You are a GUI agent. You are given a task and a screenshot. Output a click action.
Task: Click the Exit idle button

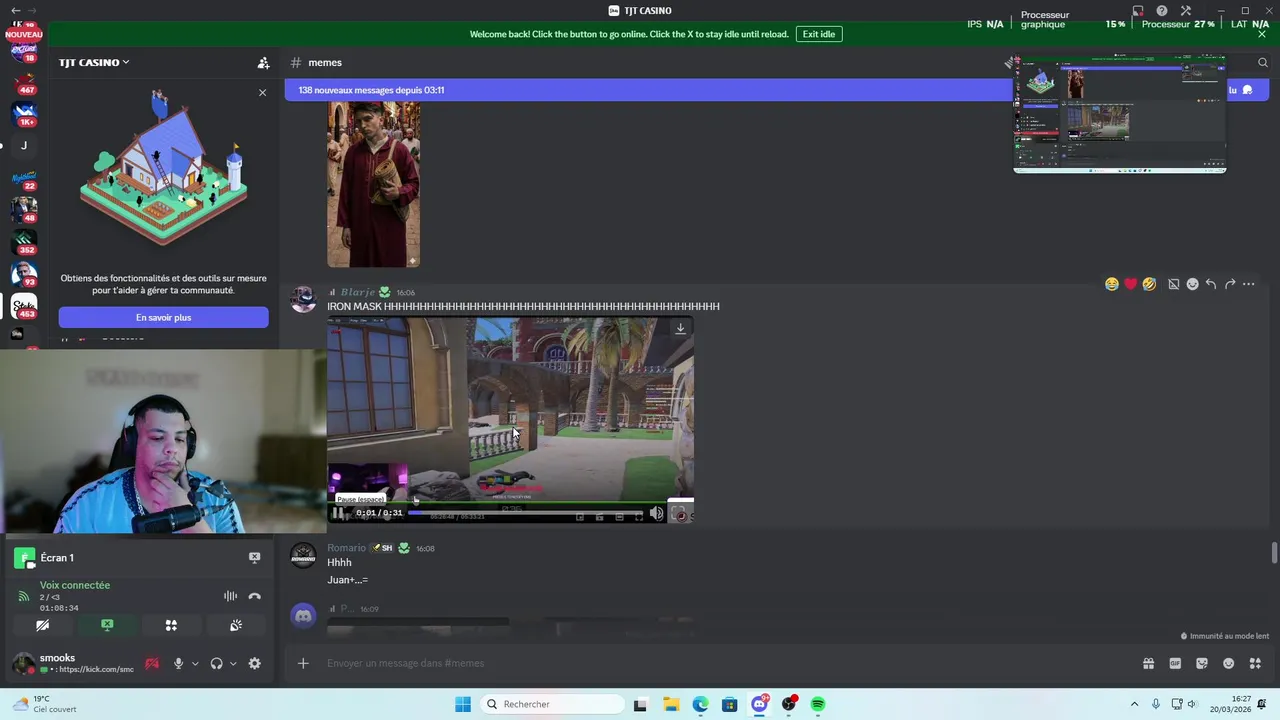coord(818,34)
